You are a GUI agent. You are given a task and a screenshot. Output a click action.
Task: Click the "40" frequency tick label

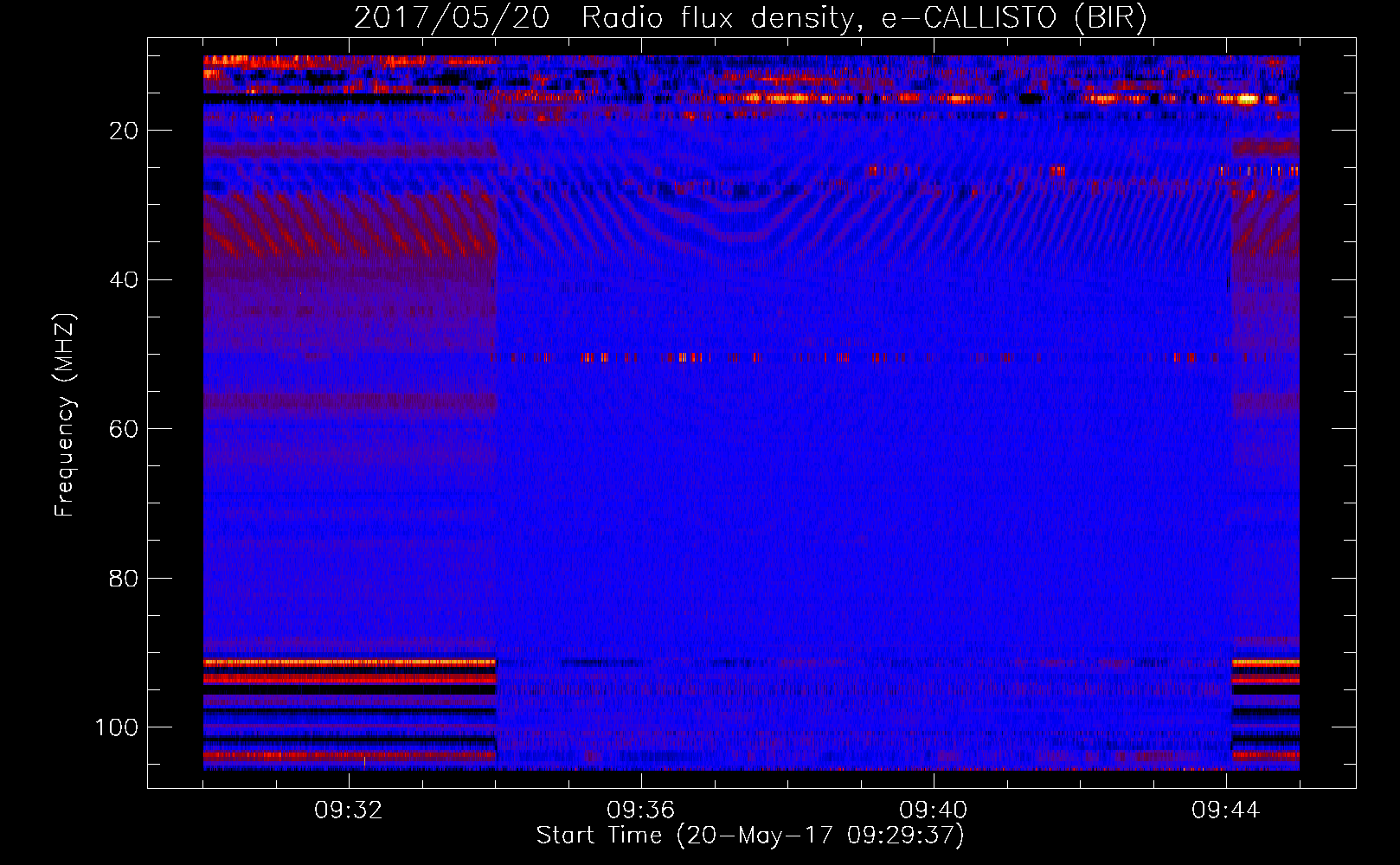pos(124,280)
